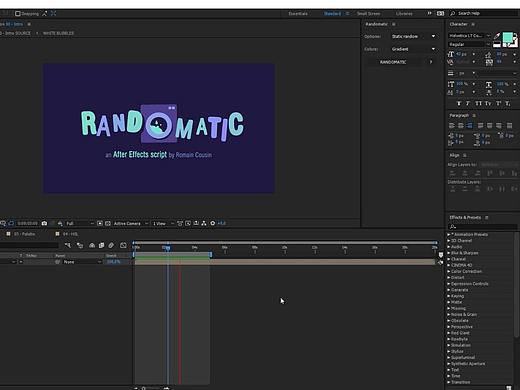Open the viewer resolution Full dropdown
The height and width of the screenshot is (390, 520).
80,223
